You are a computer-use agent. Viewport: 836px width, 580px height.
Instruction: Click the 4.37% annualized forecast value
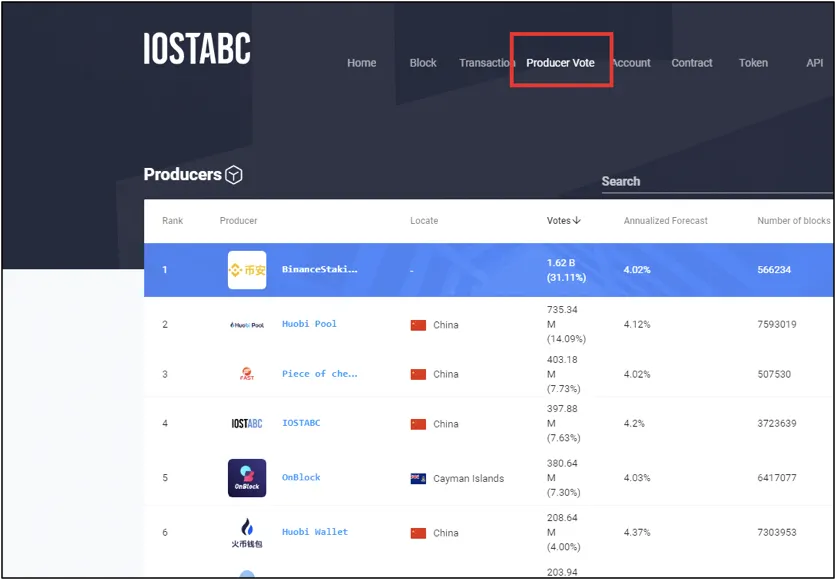tap(637, 533)
